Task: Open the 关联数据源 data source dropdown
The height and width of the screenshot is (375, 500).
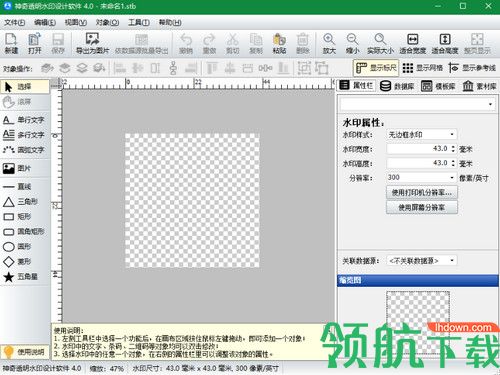Action: tap(422, 260)
